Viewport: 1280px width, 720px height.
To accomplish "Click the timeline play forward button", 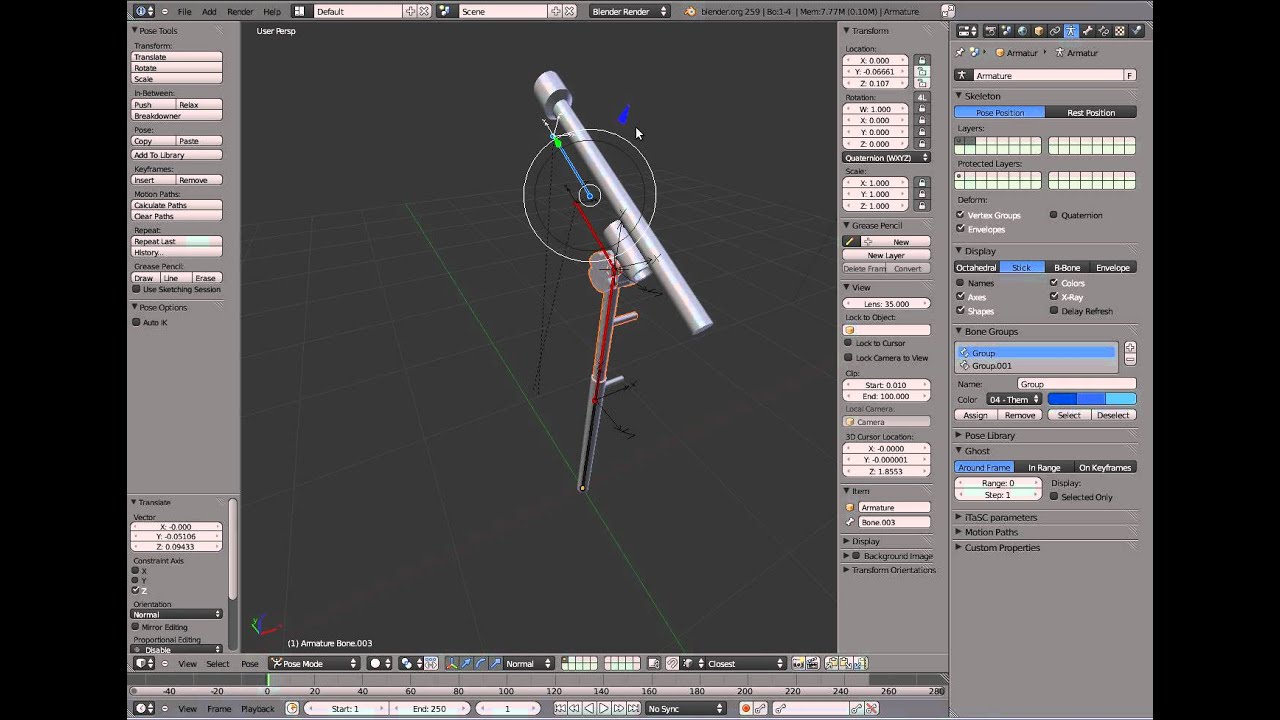I will (x=604, y=709).
